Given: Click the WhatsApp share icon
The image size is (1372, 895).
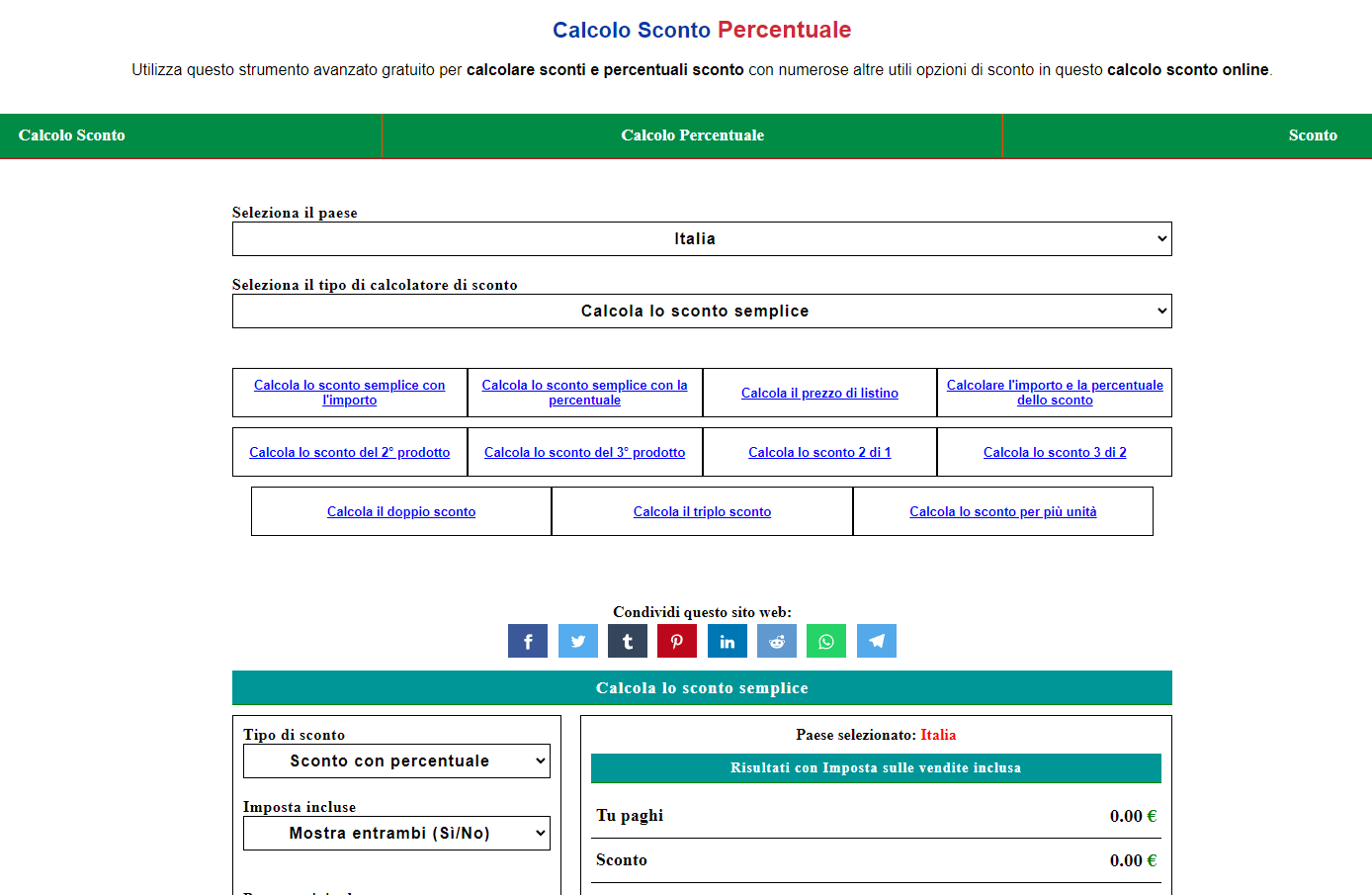Looking at the screenshot, I should pyautogui.click(x=826, y=641).
